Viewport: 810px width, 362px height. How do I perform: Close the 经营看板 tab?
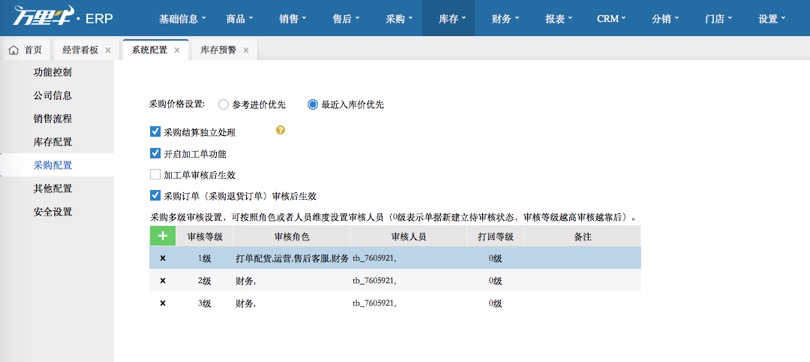coord(108,50)
